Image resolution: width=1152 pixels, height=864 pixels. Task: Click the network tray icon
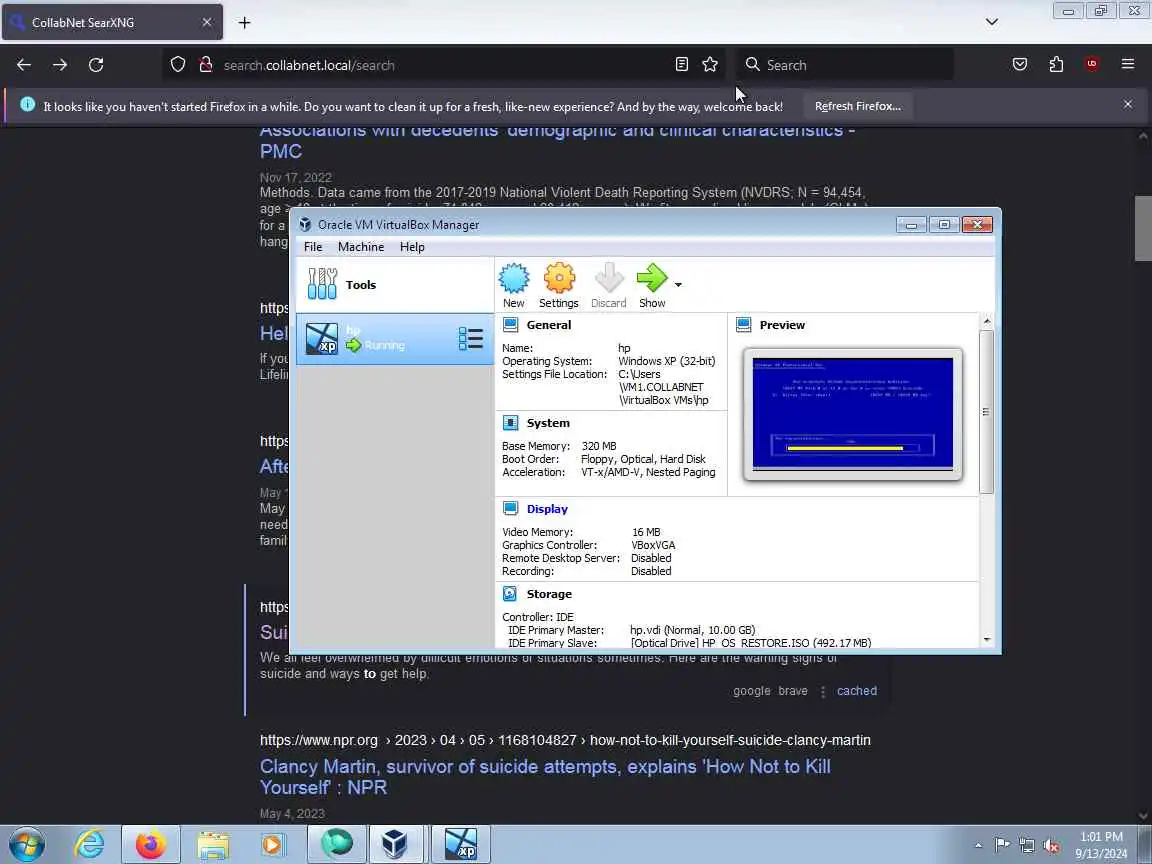(x=1027, y=846)
